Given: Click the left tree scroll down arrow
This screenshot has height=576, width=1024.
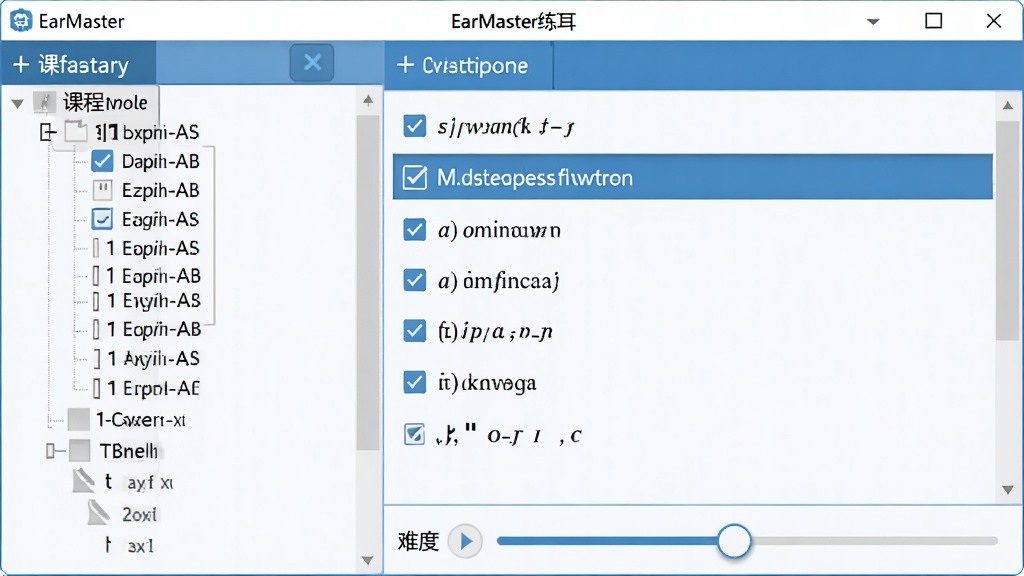Looking at the screenshot, I should [x=368, y=561].
